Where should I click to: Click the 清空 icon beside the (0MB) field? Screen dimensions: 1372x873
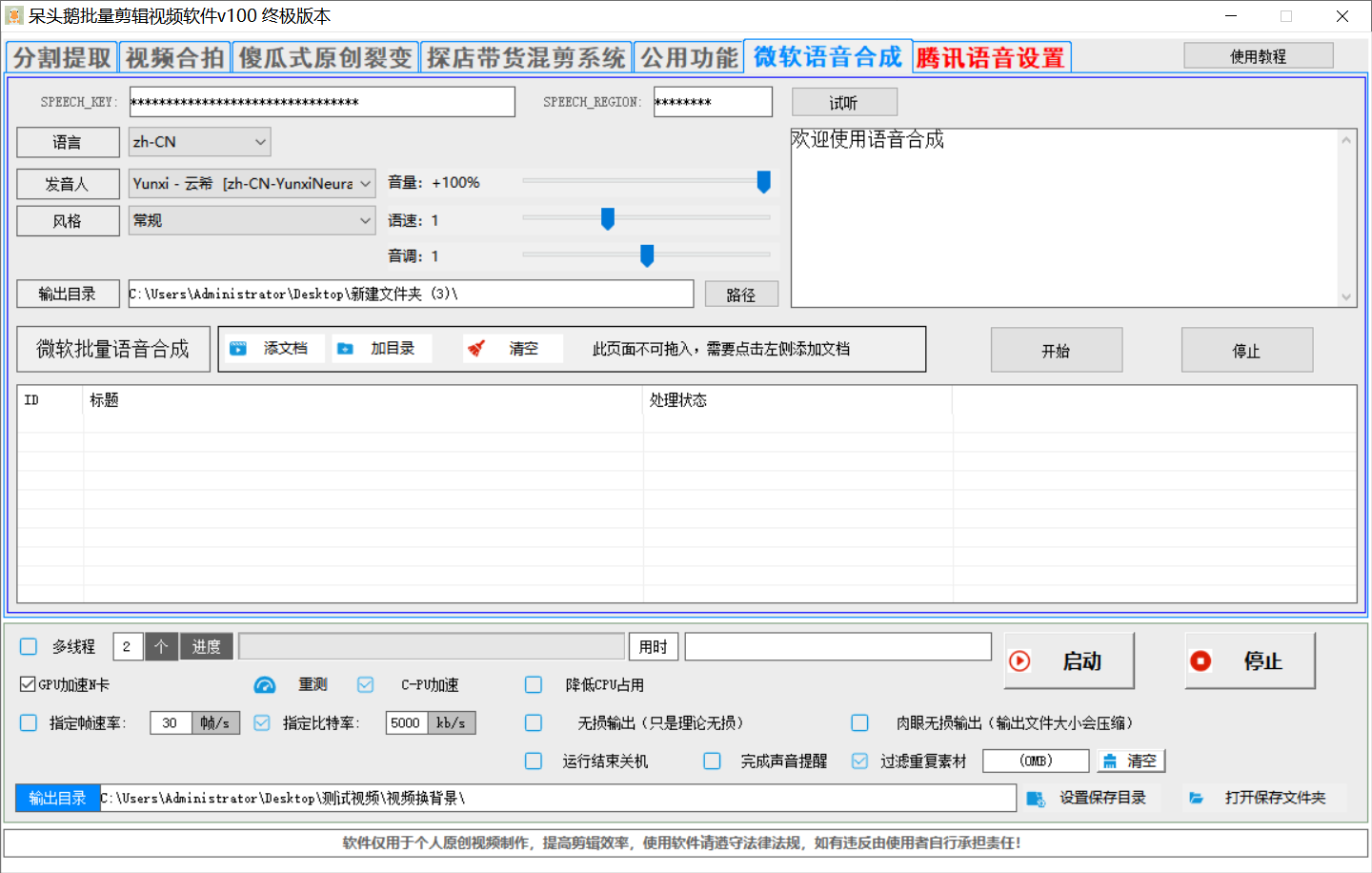click(x=1109, y=761)
